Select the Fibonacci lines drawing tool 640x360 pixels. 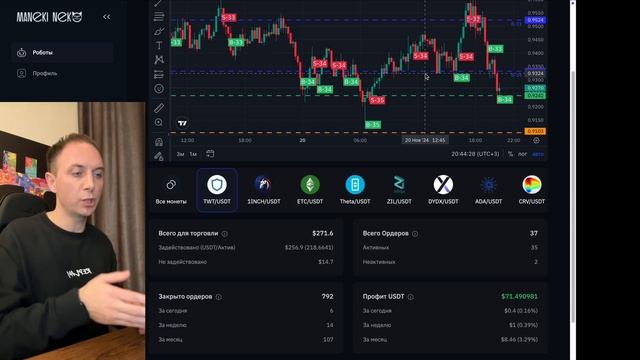159,16
